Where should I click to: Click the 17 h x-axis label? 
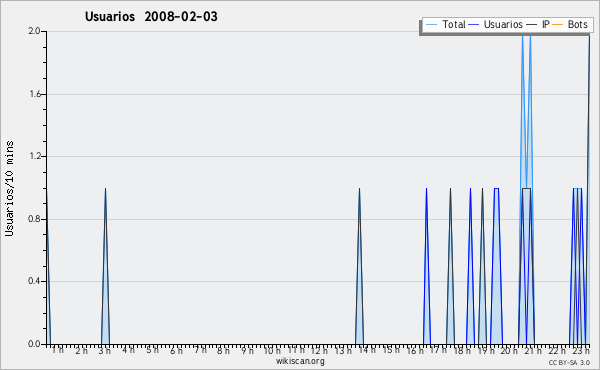tap(439, 350)
